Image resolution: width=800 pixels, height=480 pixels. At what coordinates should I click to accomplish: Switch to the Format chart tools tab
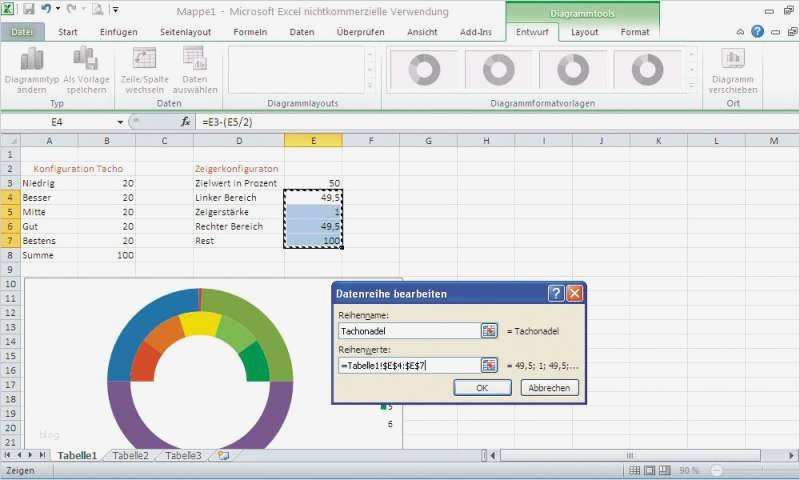tap(635, 32)
